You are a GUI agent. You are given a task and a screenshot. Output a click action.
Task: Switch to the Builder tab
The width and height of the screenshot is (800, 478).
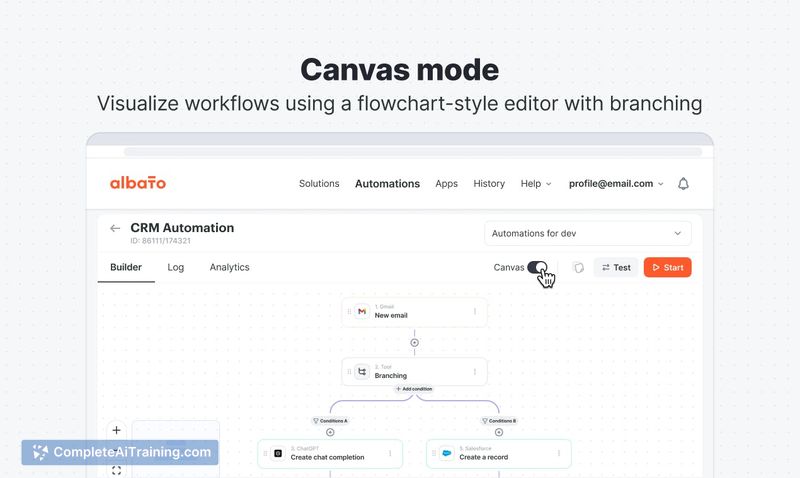[x=126, y=267]
